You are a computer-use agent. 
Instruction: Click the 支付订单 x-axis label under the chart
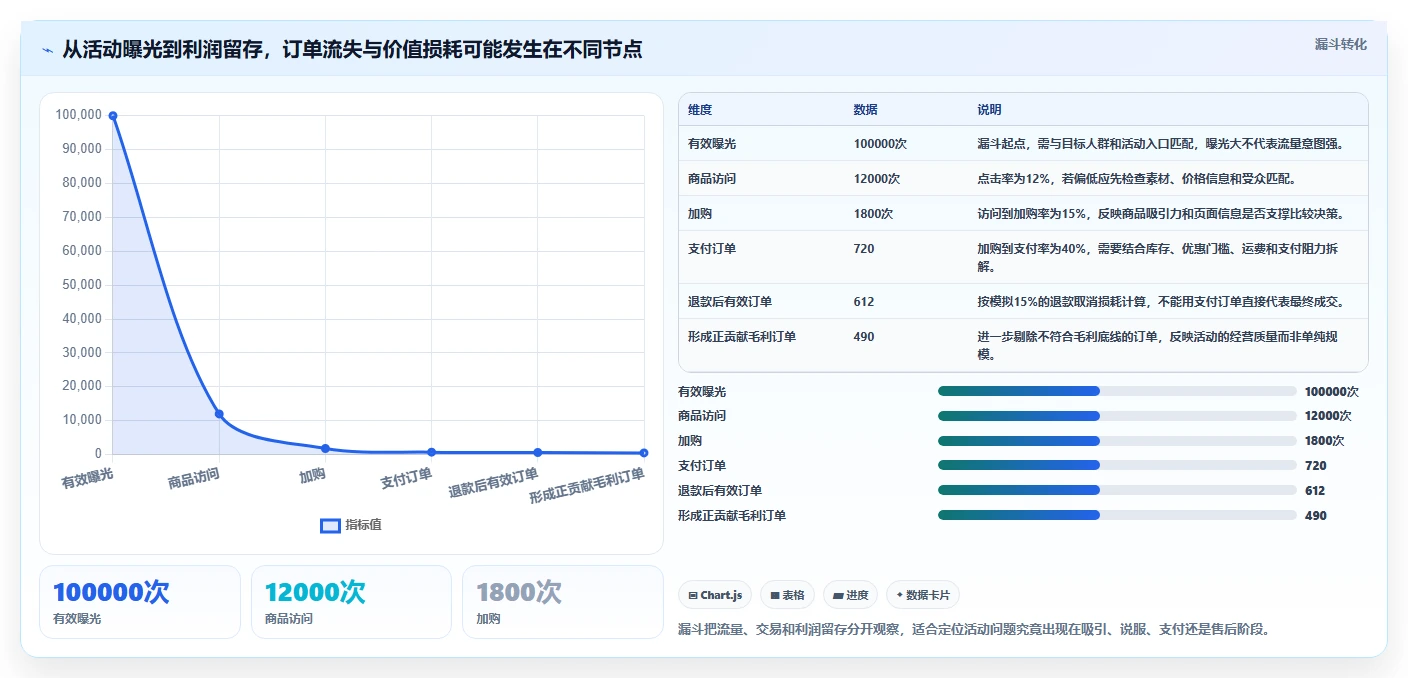pyautogui.click(x=406, y=478)
